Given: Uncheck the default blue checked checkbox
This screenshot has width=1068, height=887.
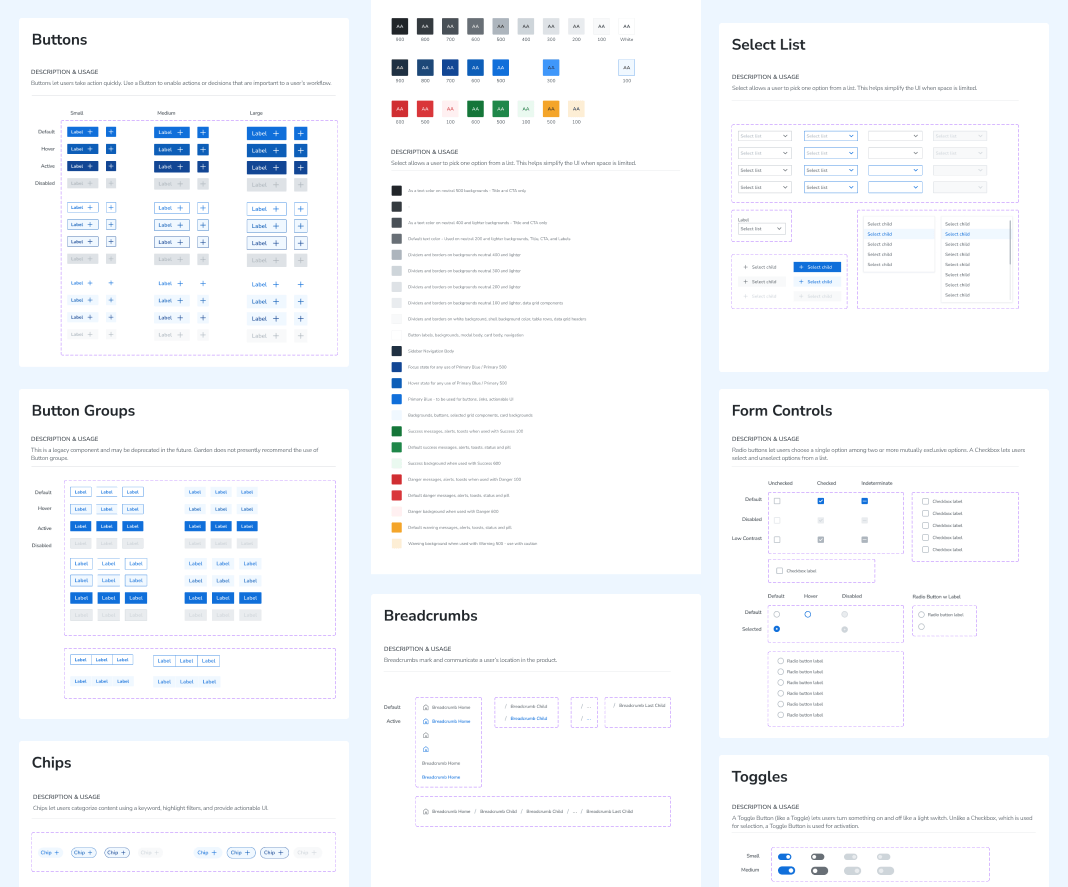Looking at the screenshot, I should pos(821,501).
